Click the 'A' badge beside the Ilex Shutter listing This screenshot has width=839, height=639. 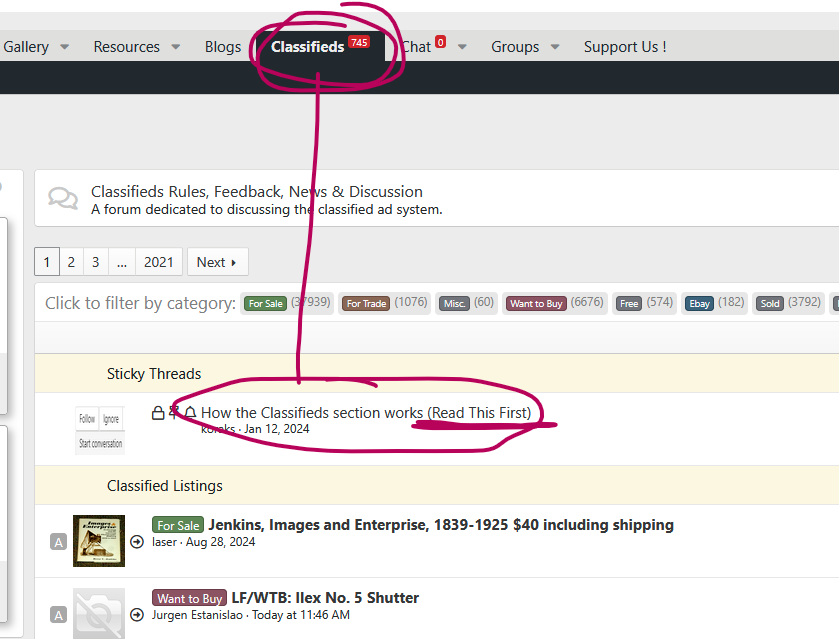point(59,615)
